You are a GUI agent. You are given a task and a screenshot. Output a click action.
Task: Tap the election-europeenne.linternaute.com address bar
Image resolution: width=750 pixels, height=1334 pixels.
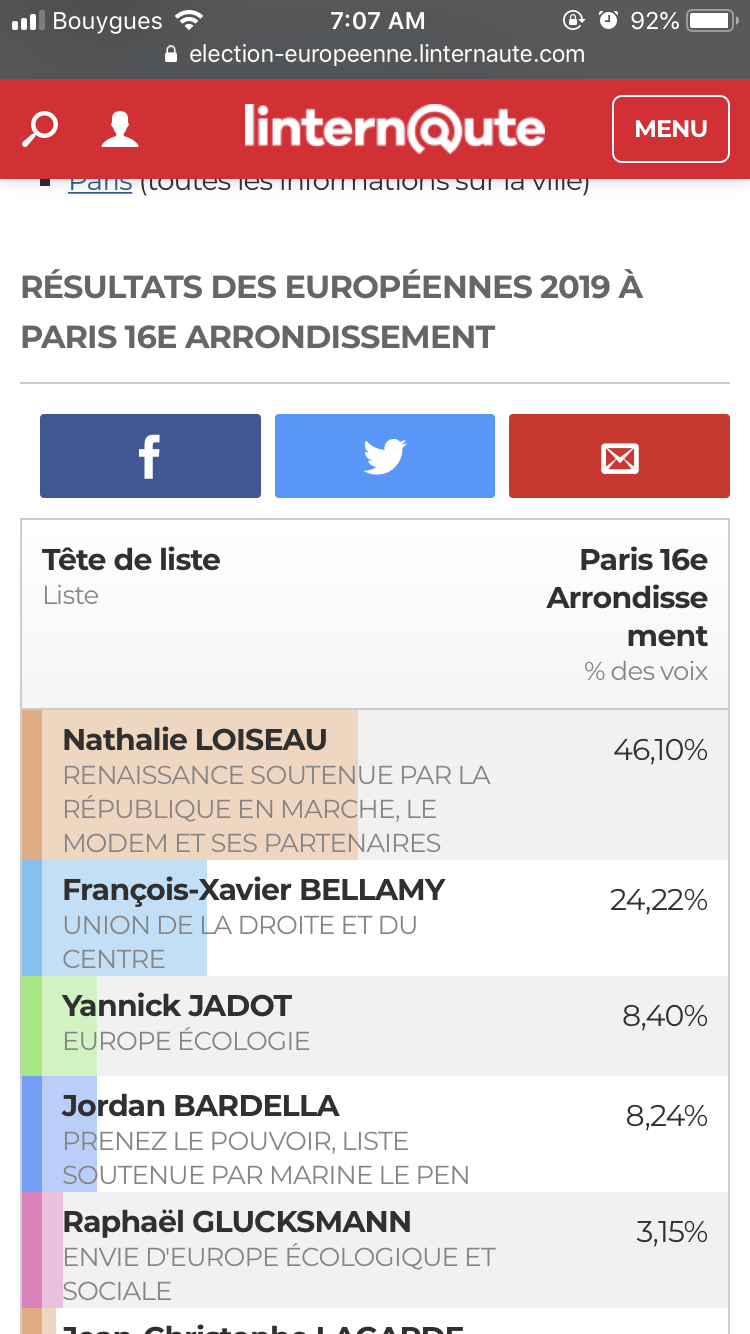(375, 54)
